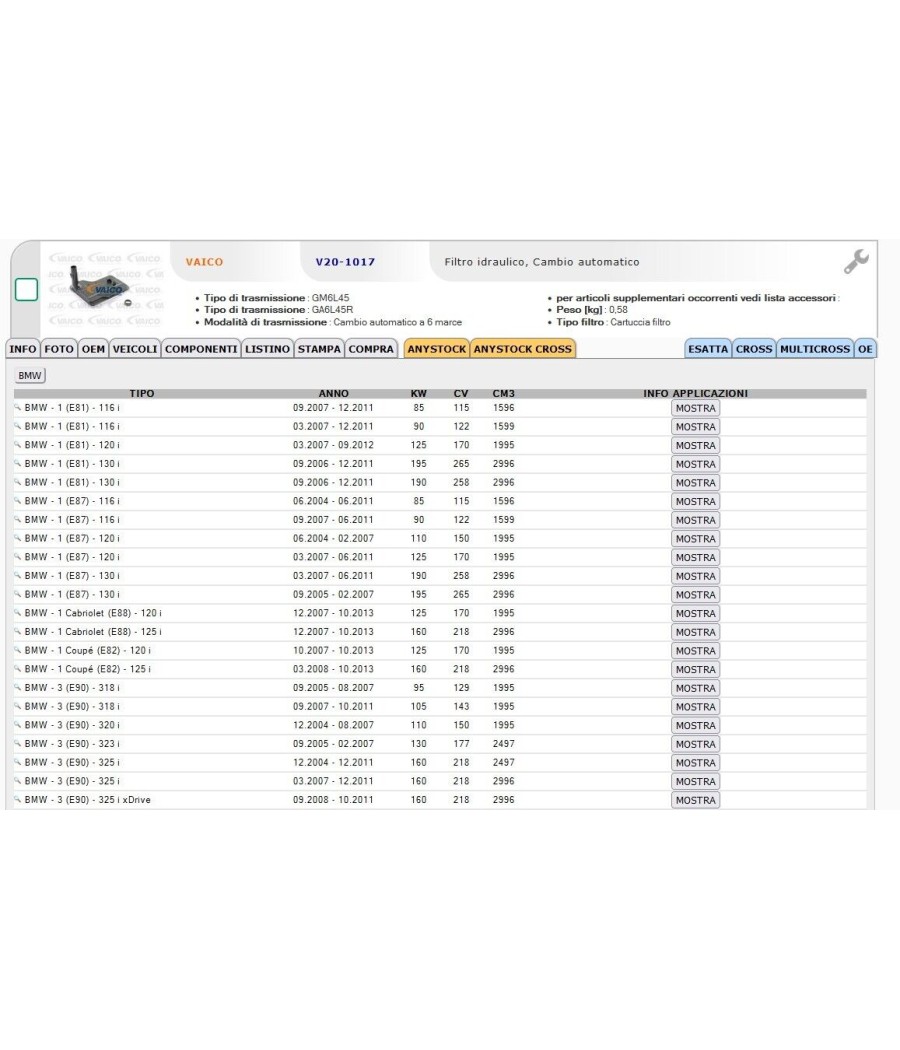Click magnifier icon for BMW 3 (E90) 325 i xDrive

tap(17, 800)
